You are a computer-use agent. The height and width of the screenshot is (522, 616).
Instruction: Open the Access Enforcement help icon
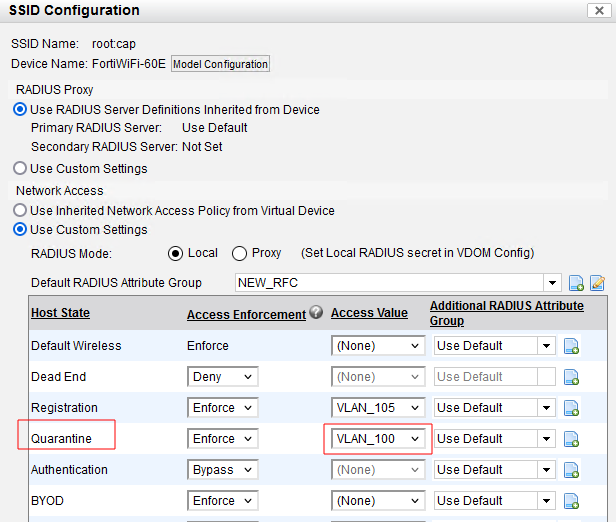316,313
